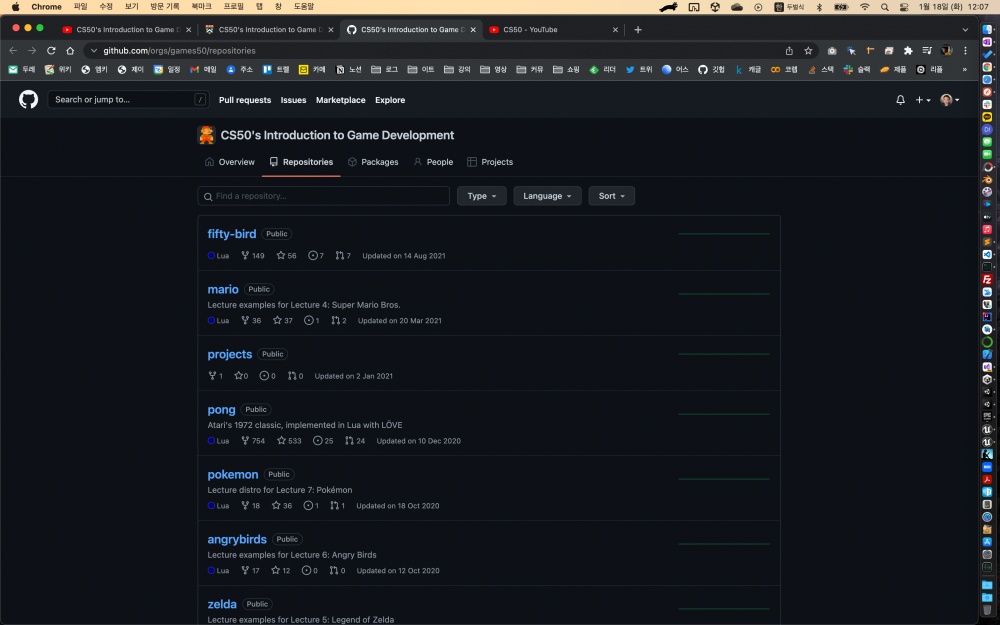Open Explore in GitHub header

[390, 100]
